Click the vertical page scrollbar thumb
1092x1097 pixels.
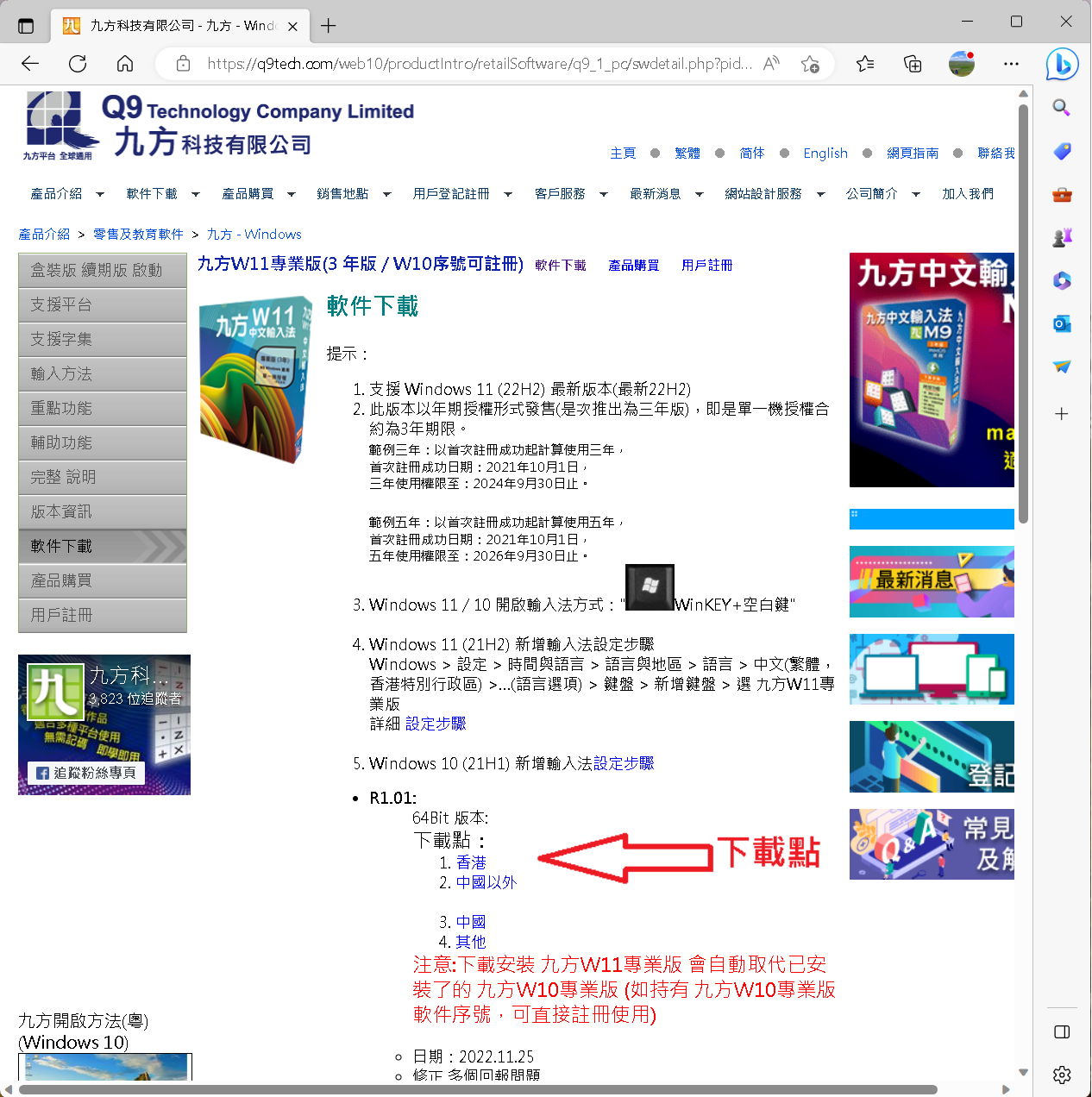pyautogui.click(x=1023, y=314)
